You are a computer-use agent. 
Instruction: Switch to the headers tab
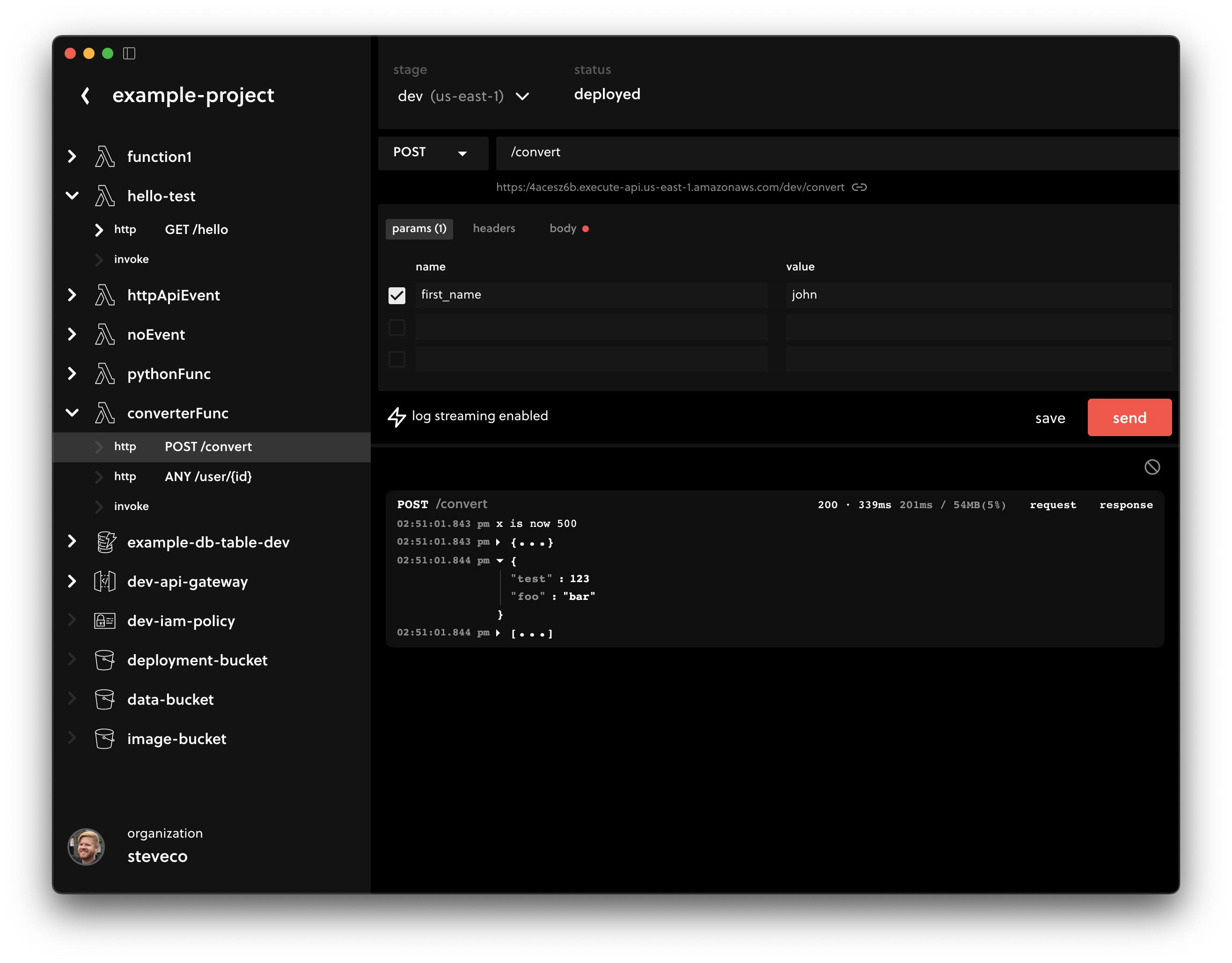click(493, 228)
